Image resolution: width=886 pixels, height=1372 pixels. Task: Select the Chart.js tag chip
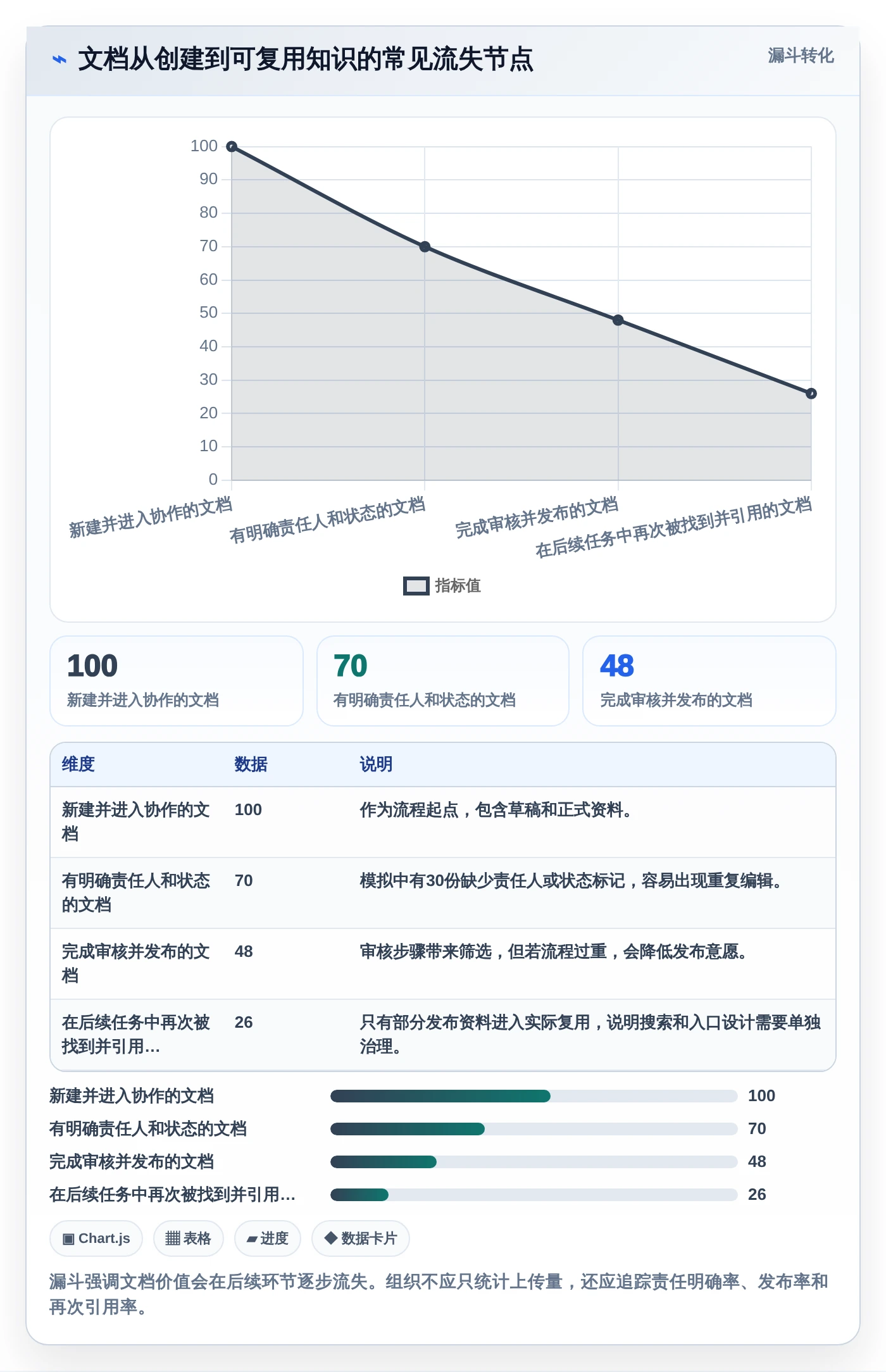[x=96, y=1238]
